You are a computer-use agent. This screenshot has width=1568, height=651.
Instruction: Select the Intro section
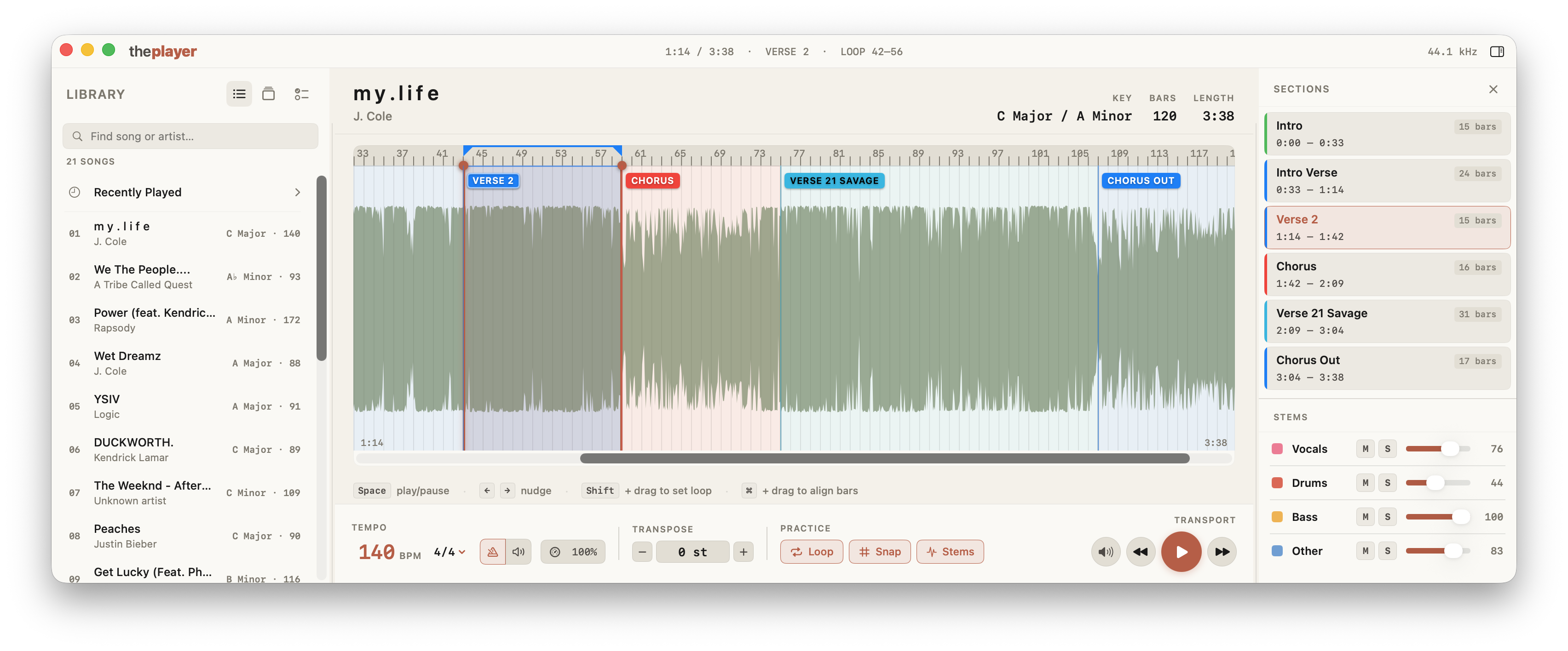[1387, 134]
